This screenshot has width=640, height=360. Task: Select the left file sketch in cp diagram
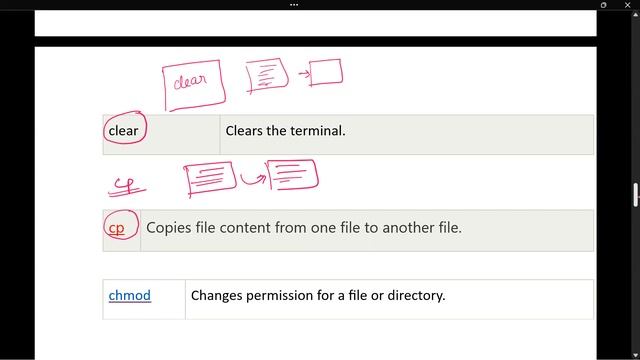[x=210, y=178]
